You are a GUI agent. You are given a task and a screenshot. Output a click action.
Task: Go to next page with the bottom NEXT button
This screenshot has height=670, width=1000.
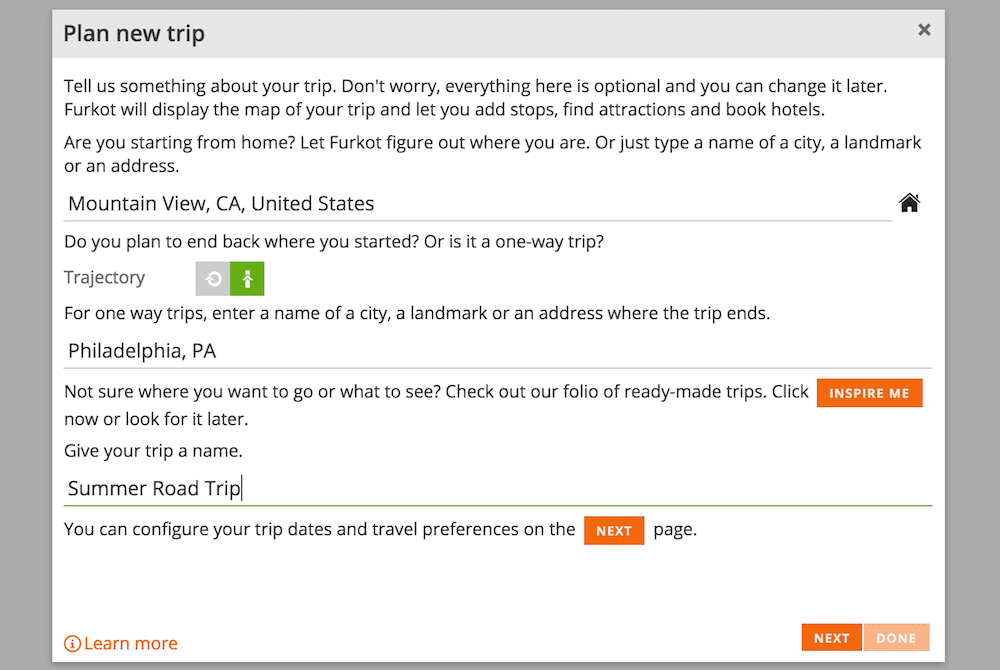click(832, 637)
